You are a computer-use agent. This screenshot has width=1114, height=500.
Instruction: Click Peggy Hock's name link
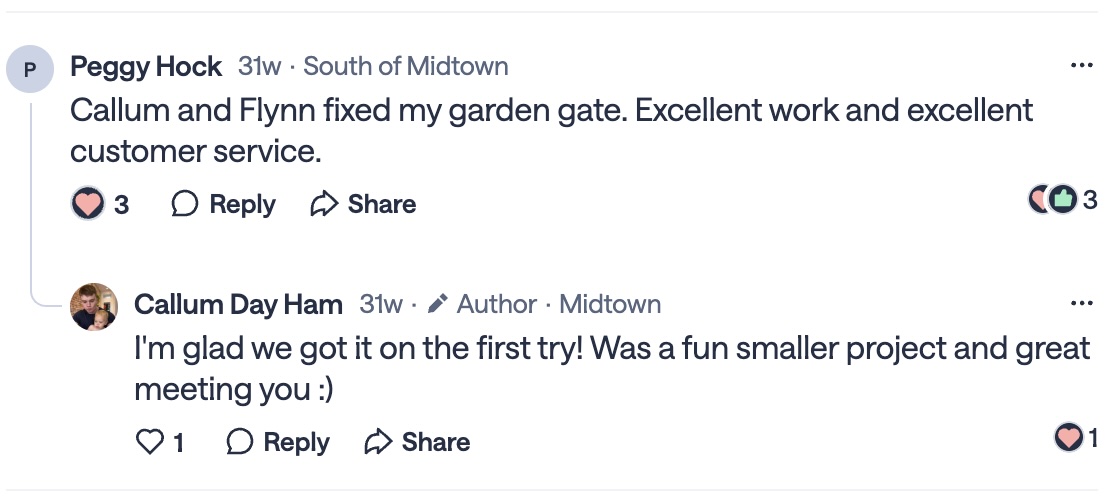tap(146, 67)
